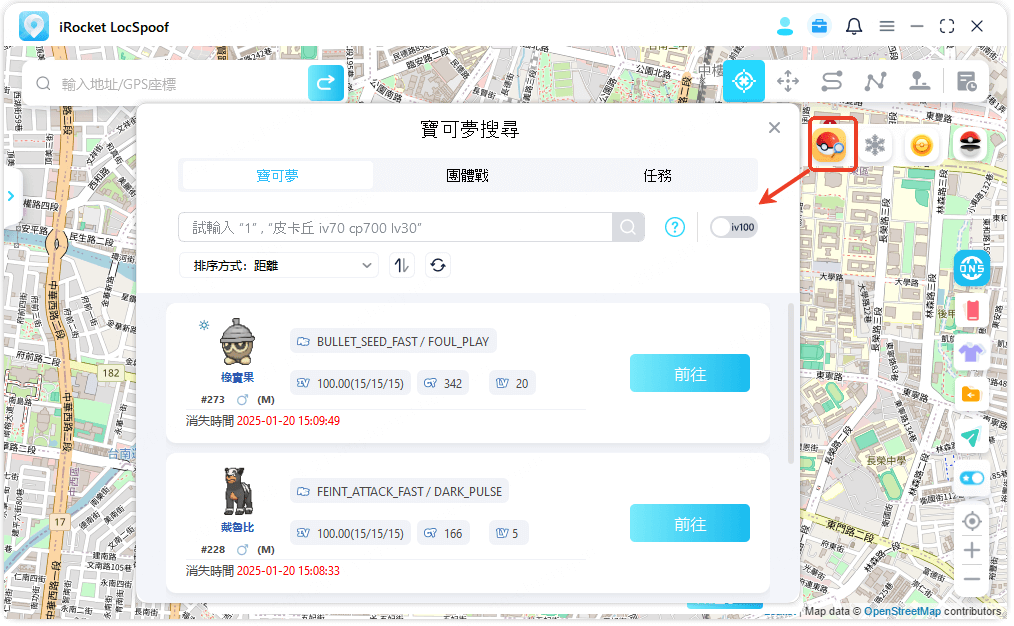Click 前往 for 橡實果
Image resolution: width=1014 pixels, height=626 pixels.
pos(689,373)
